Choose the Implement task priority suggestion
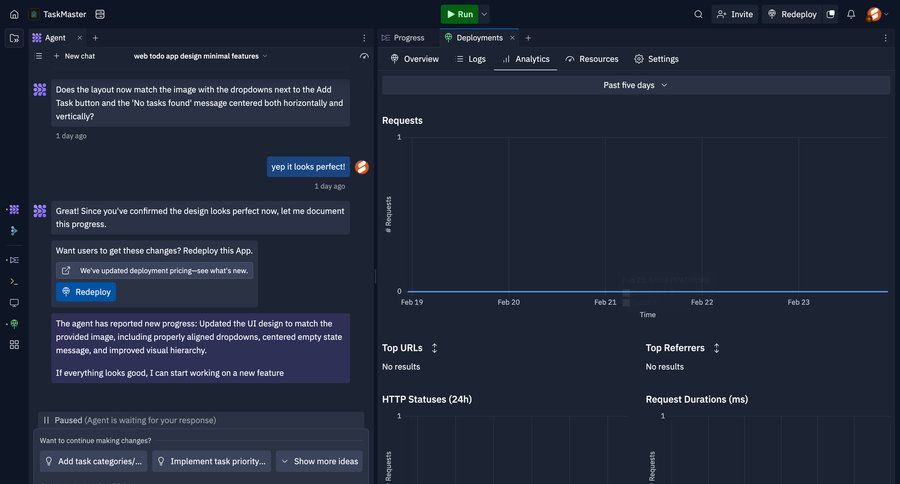 tap(212, 461)
